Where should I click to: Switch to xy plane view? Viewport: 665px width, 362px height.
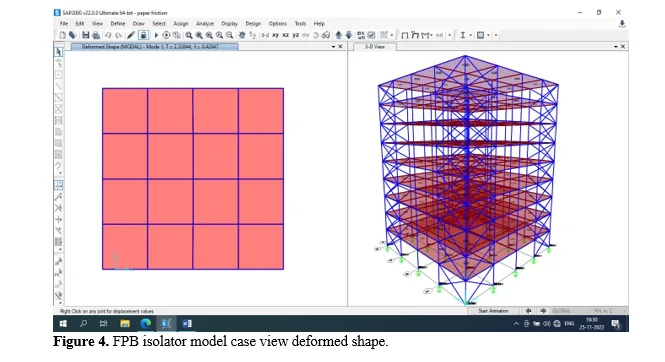coord(275,35)
